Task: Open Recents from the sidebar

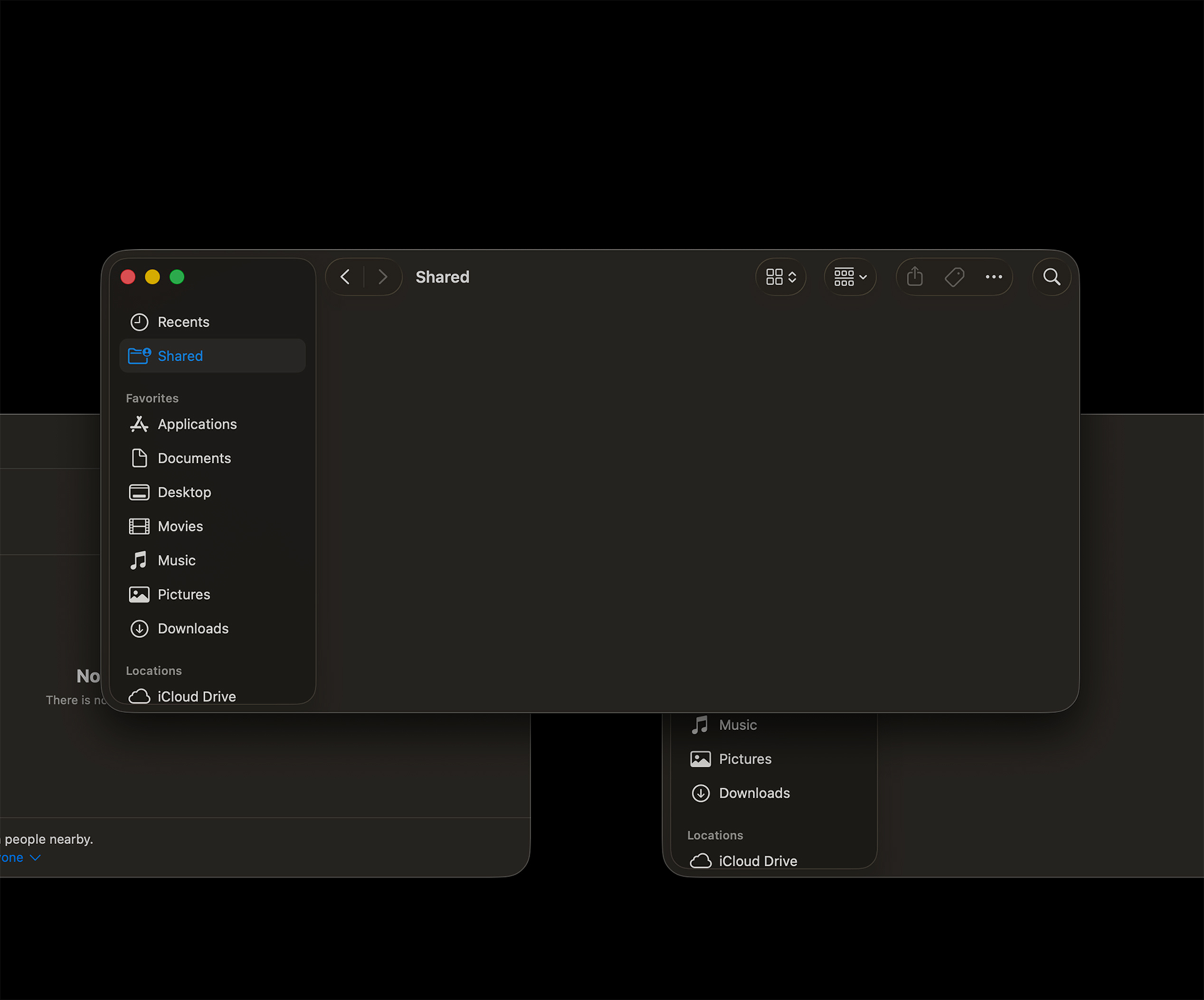Action: (x=183, y=321)
